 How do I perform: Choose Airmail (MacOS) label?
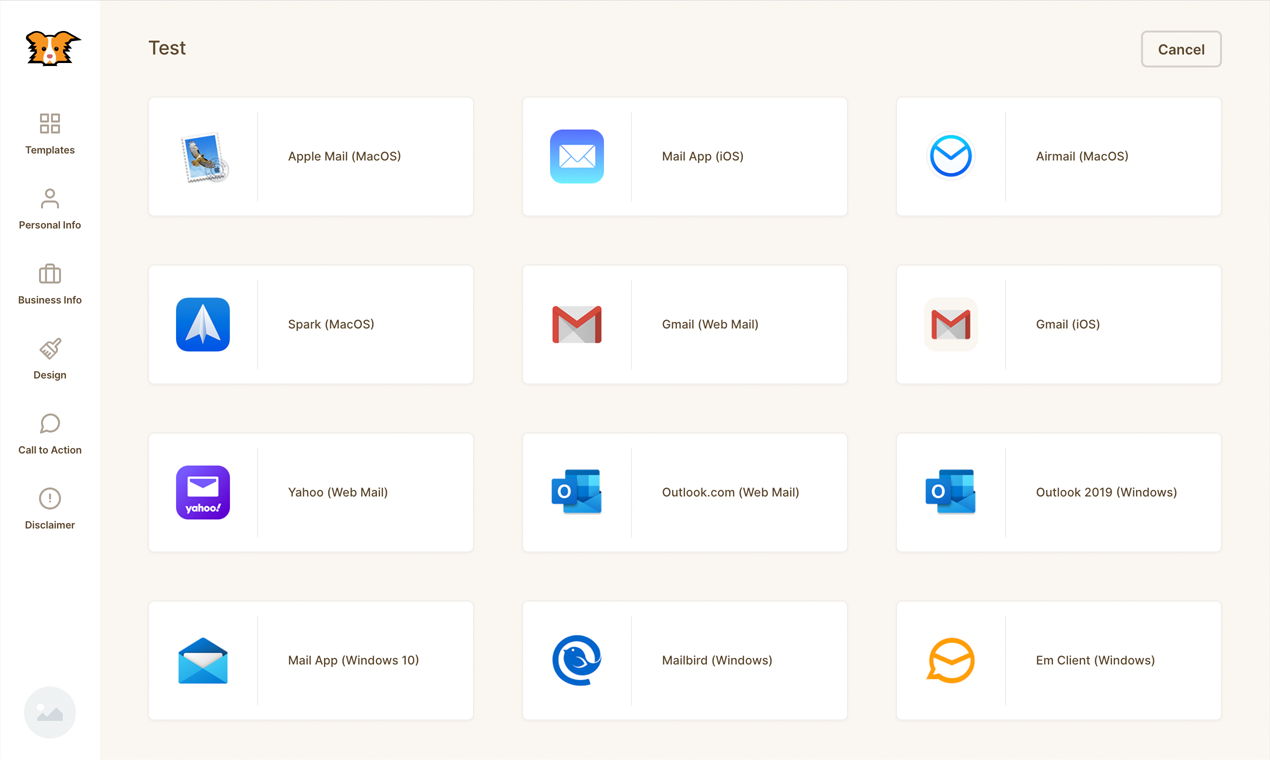pyautogui.click(x=1082, y=156)
